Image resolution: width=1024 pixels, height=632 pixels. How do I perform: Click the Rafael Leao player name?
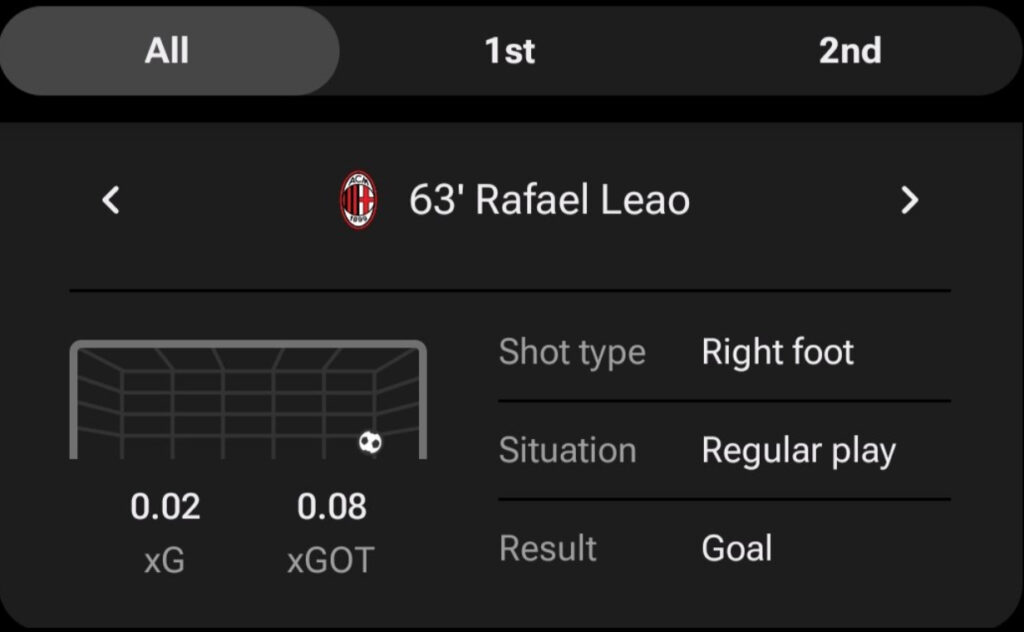point(582,201)
